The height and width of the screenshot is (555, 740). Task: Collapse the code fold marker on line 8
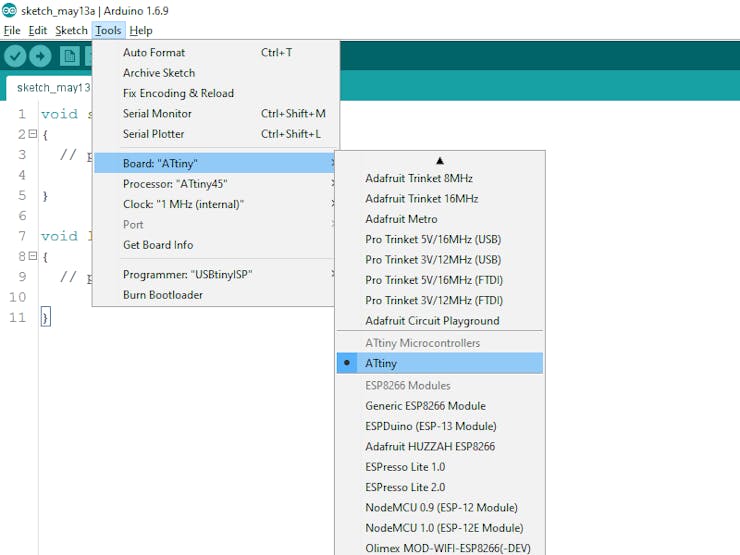tap(33, 256)
